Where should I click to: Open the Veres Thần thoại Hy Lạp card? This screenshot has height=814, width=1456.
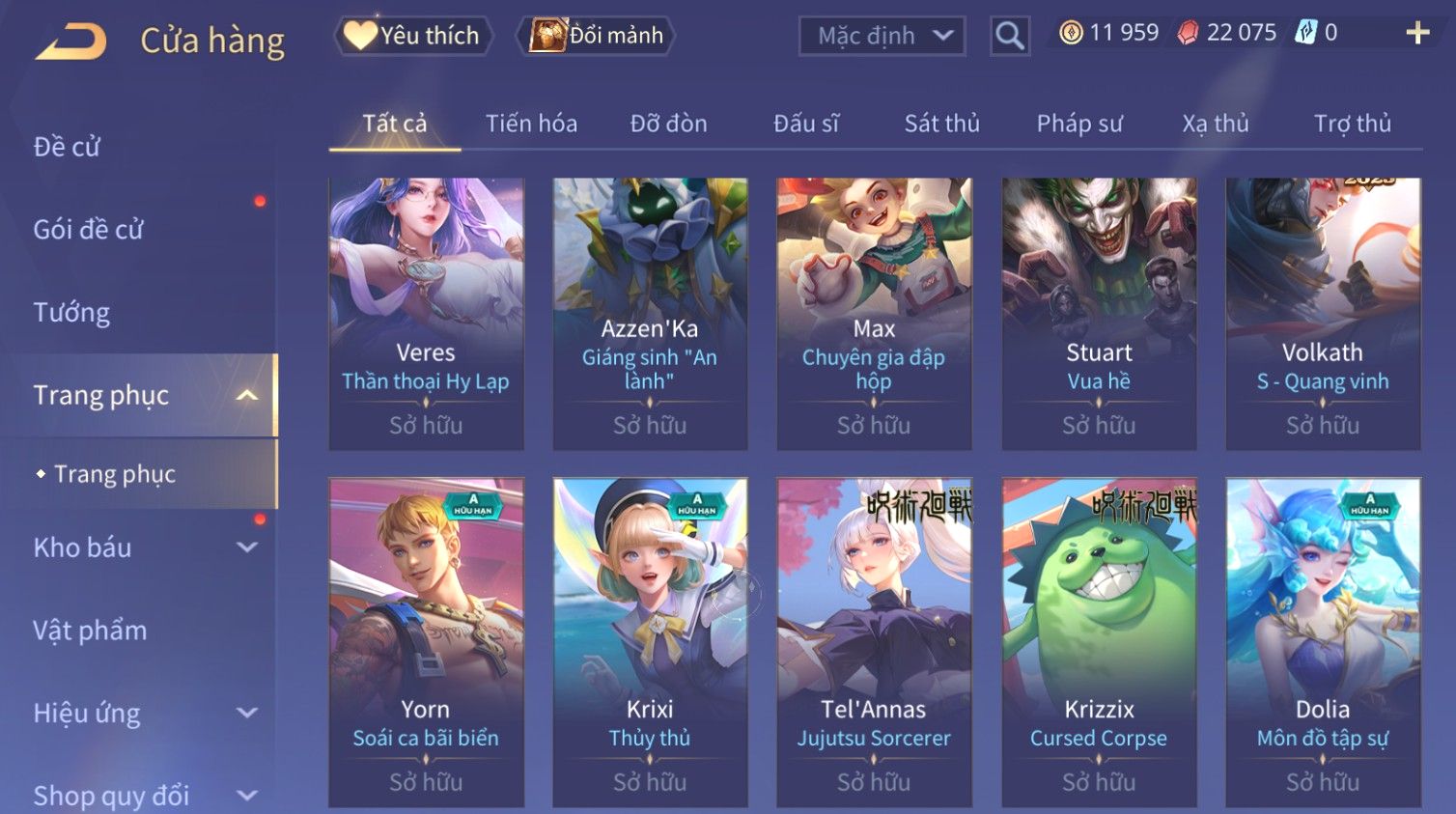[426, 314]
